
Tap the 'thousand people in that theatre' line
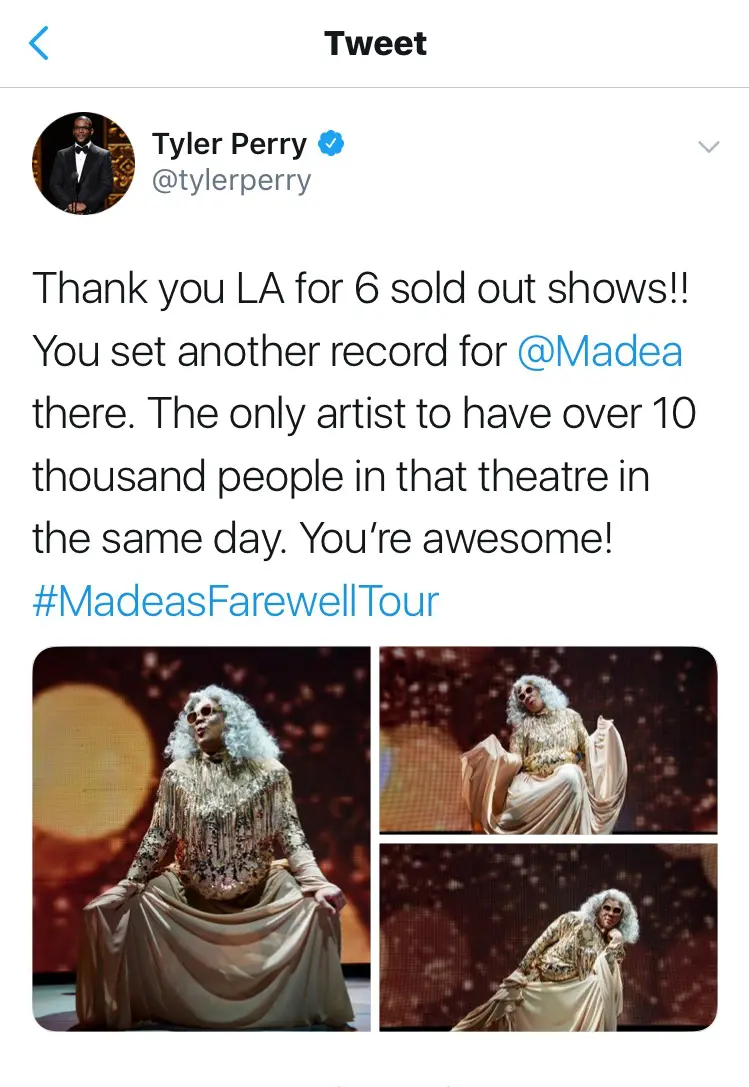340,477
